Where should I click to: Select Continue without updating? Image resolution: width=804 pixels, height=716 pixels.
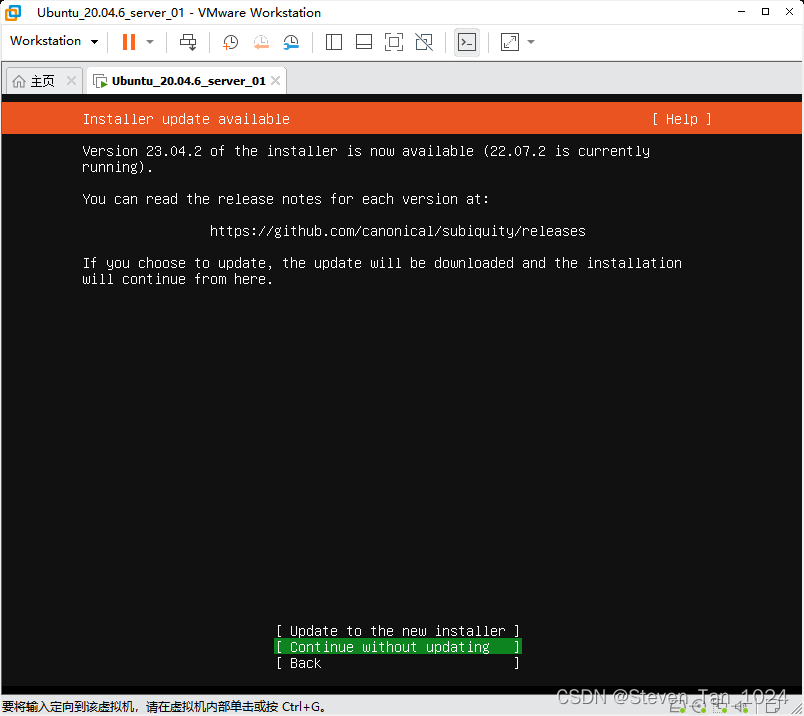coord(398,647)
